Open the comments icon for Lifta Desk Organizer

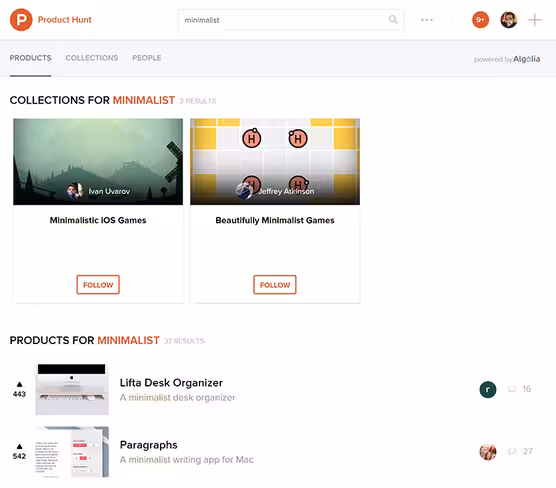512,389
